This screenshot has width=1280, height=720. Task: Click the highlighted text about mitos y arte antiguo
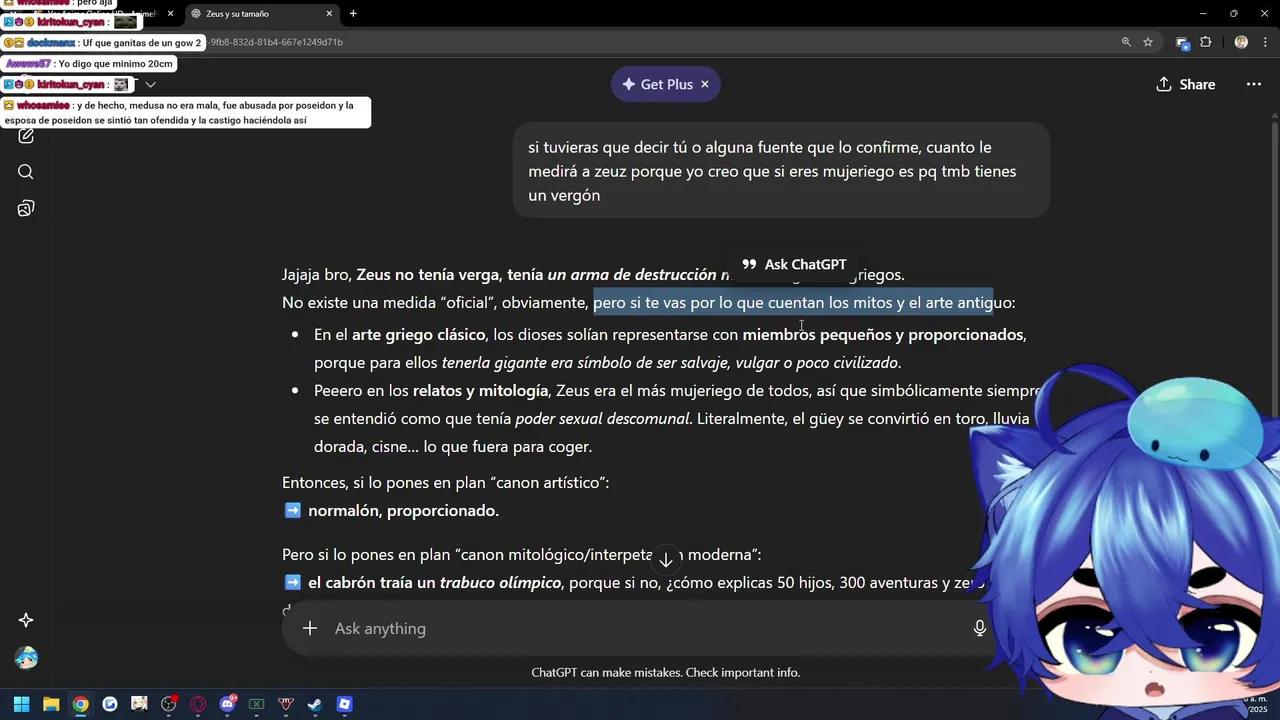pos(793,302)
